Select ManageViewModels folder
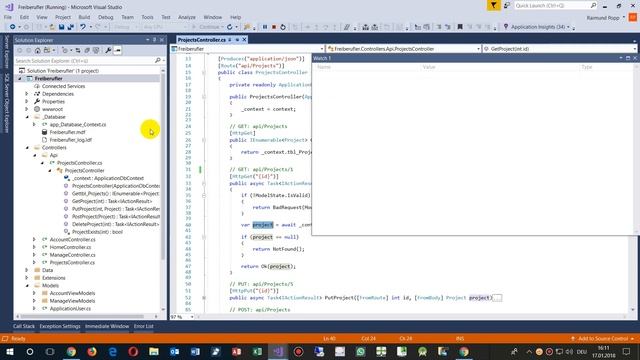 click(x=72, y=301)
